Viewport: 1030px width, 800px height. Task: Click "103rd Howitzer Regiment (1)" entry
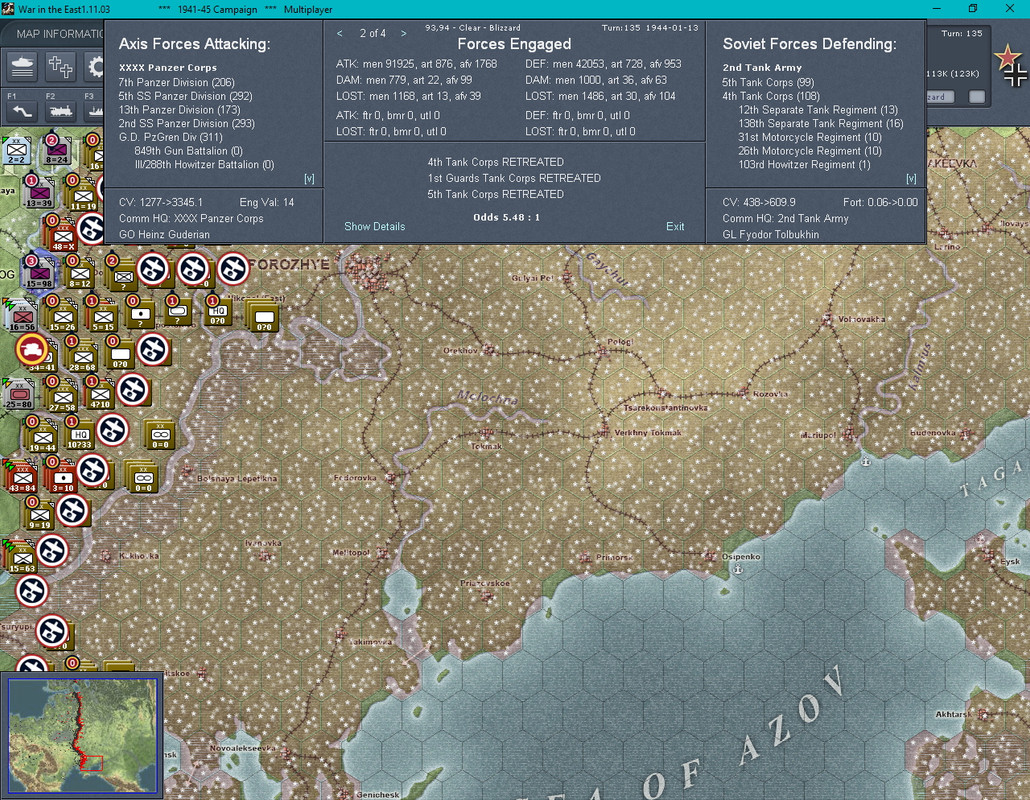[804, 165]
